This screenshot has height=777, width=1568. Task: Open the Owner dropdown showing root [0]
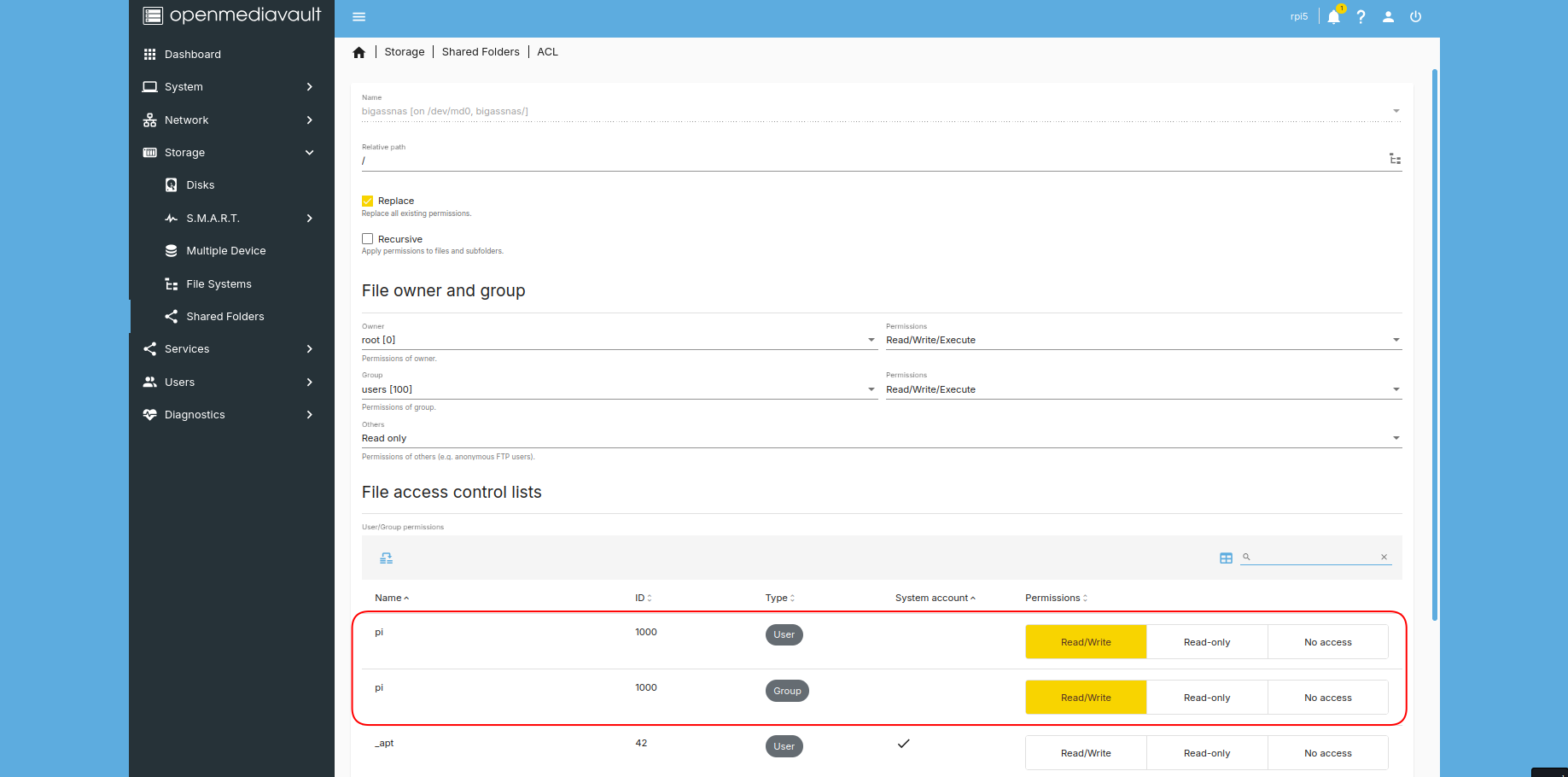coord(619,340)
